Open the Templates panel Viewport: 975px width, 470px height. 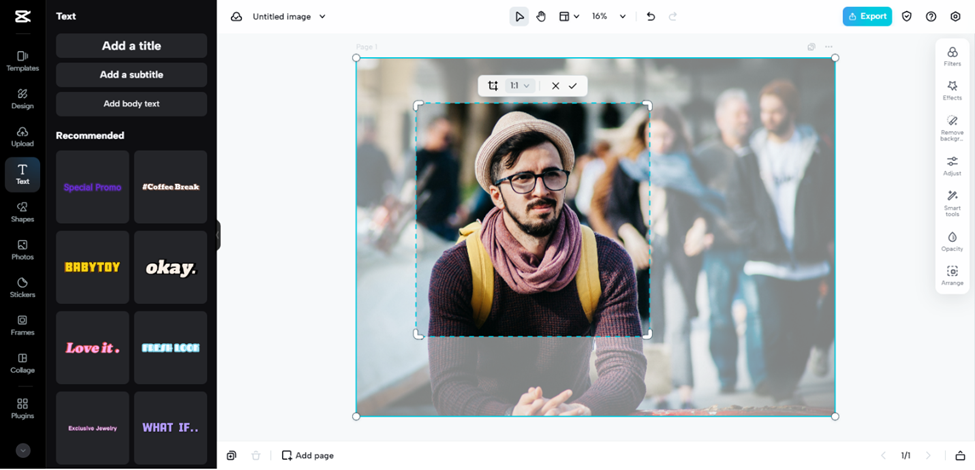(22, 61)
